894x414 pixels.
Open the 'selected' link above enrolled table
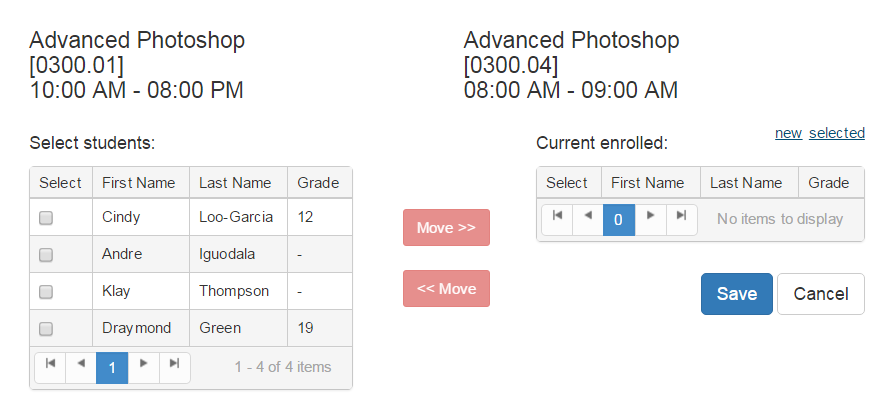(x=837, y=133)
